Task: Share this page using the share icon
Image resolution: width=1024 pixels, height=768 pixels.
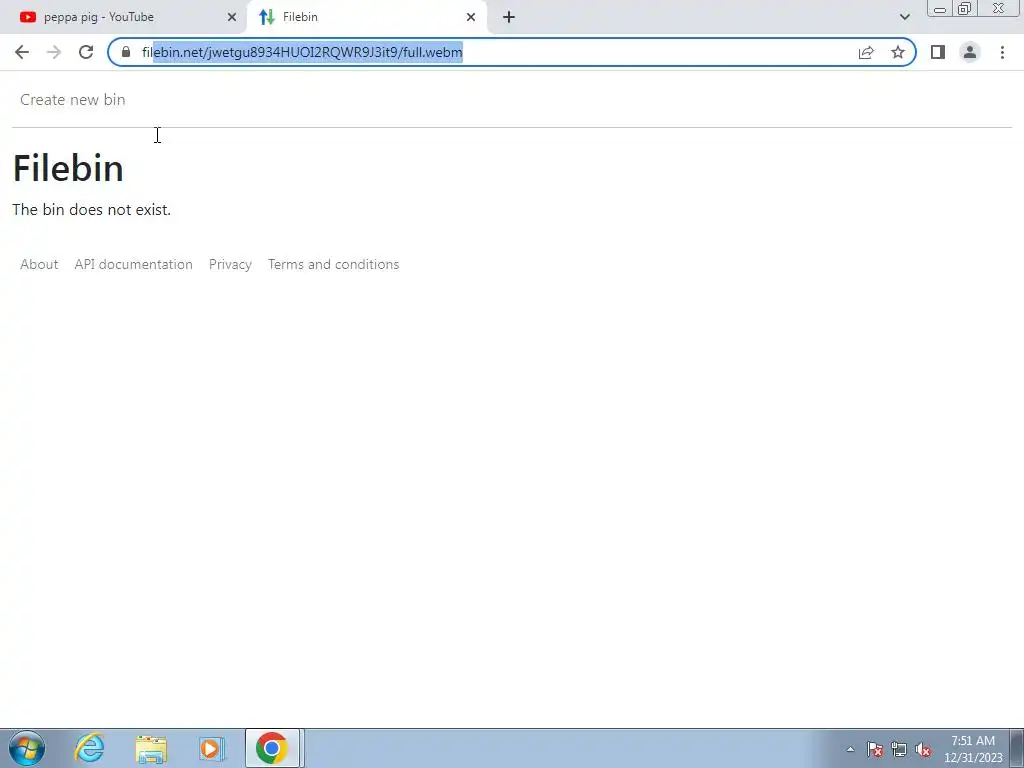Action: [x=866, y=52]
